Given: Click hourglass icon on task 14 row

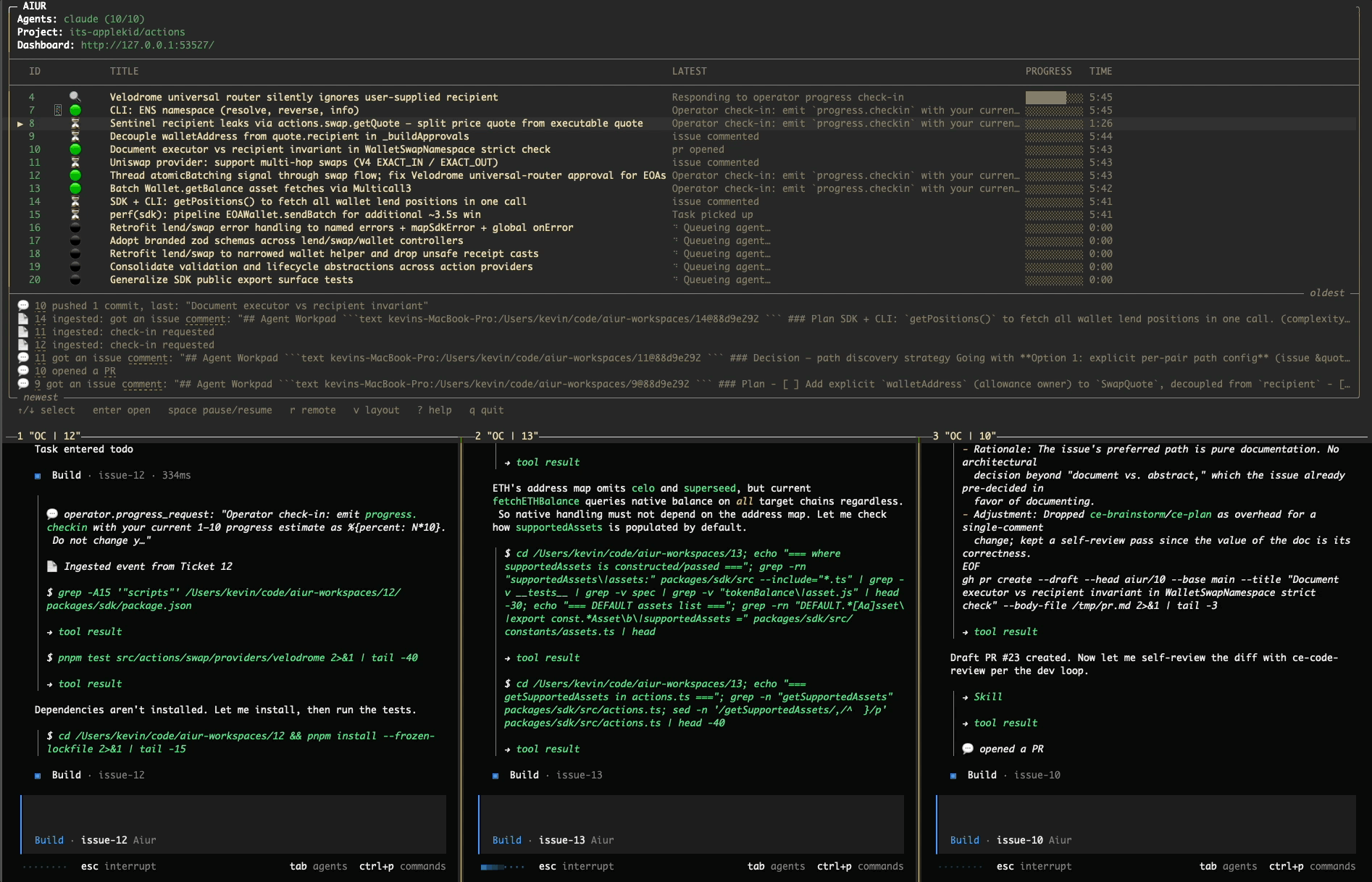Looking at the screenshot, I should pos(75,201).
